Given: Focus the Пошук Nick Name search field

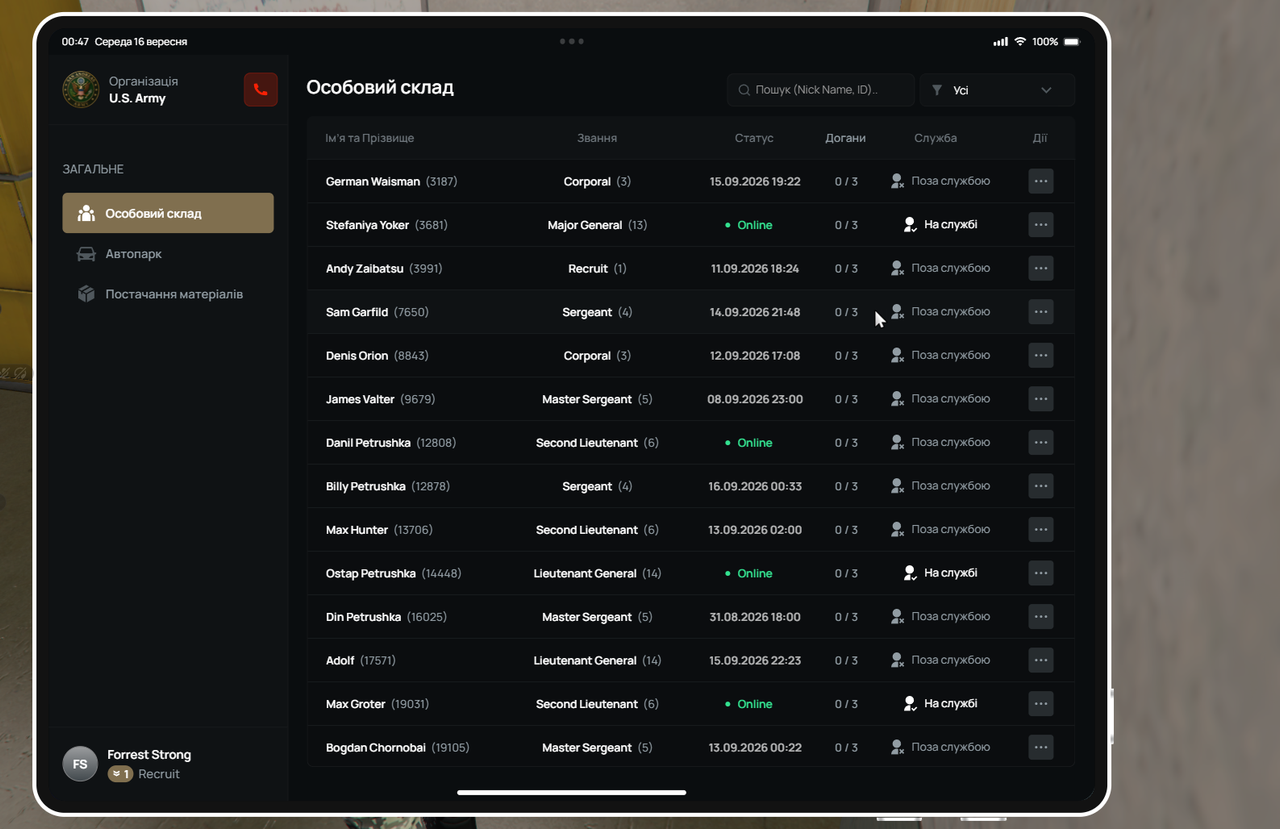Looking at the screenshot, I should coord(821,90).
